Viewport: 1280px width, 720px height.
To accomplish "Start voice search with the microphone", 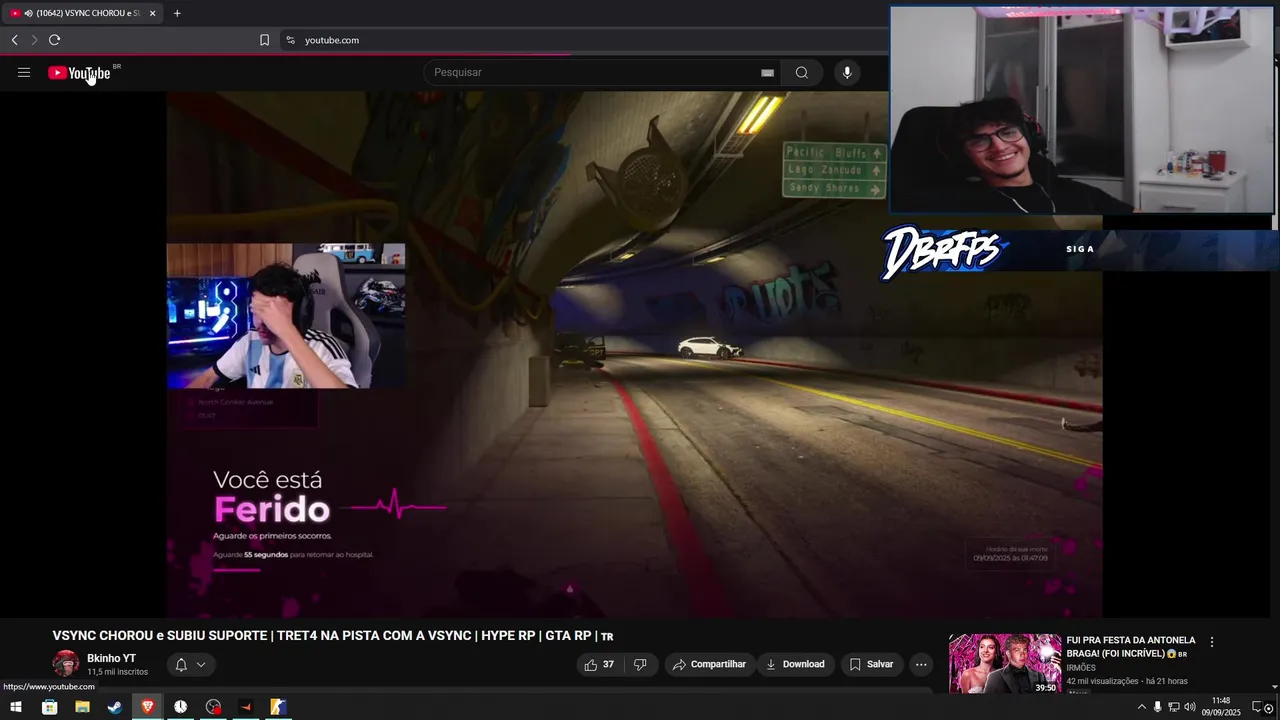I will point(847,72).
